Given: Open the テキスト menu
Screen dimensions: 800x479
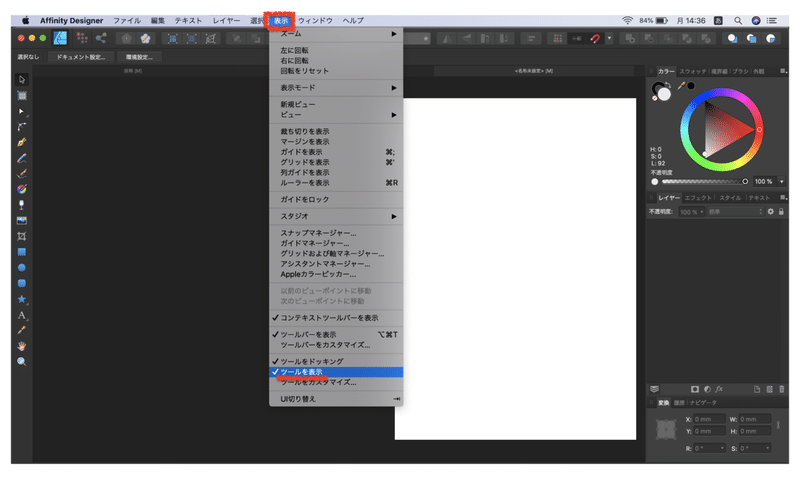Looking at the screenshot, I should coord(188,20).
